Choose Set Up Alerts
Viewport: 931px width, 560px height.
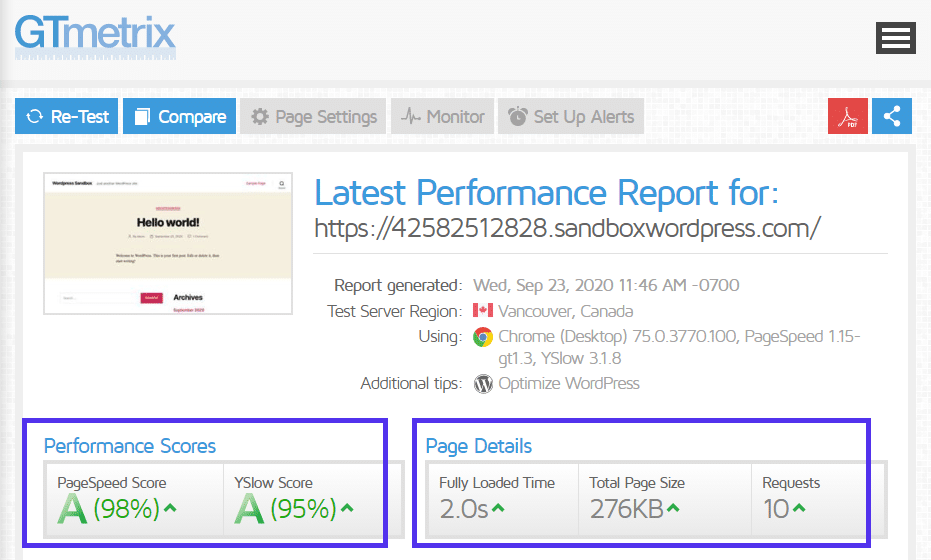pos(571,116)
